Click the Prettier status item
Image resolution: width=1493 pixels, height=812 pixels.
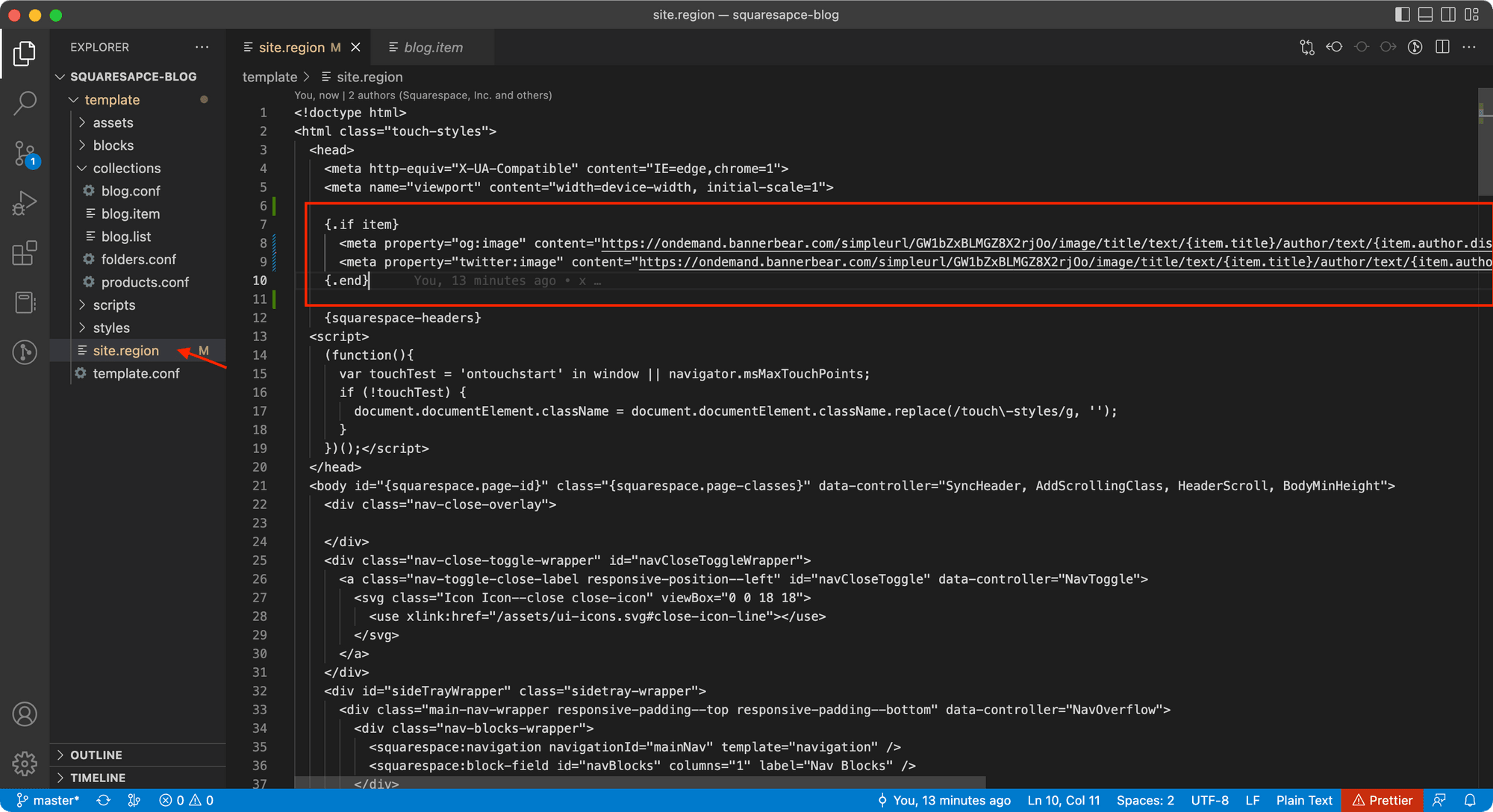pos(1383,800)
